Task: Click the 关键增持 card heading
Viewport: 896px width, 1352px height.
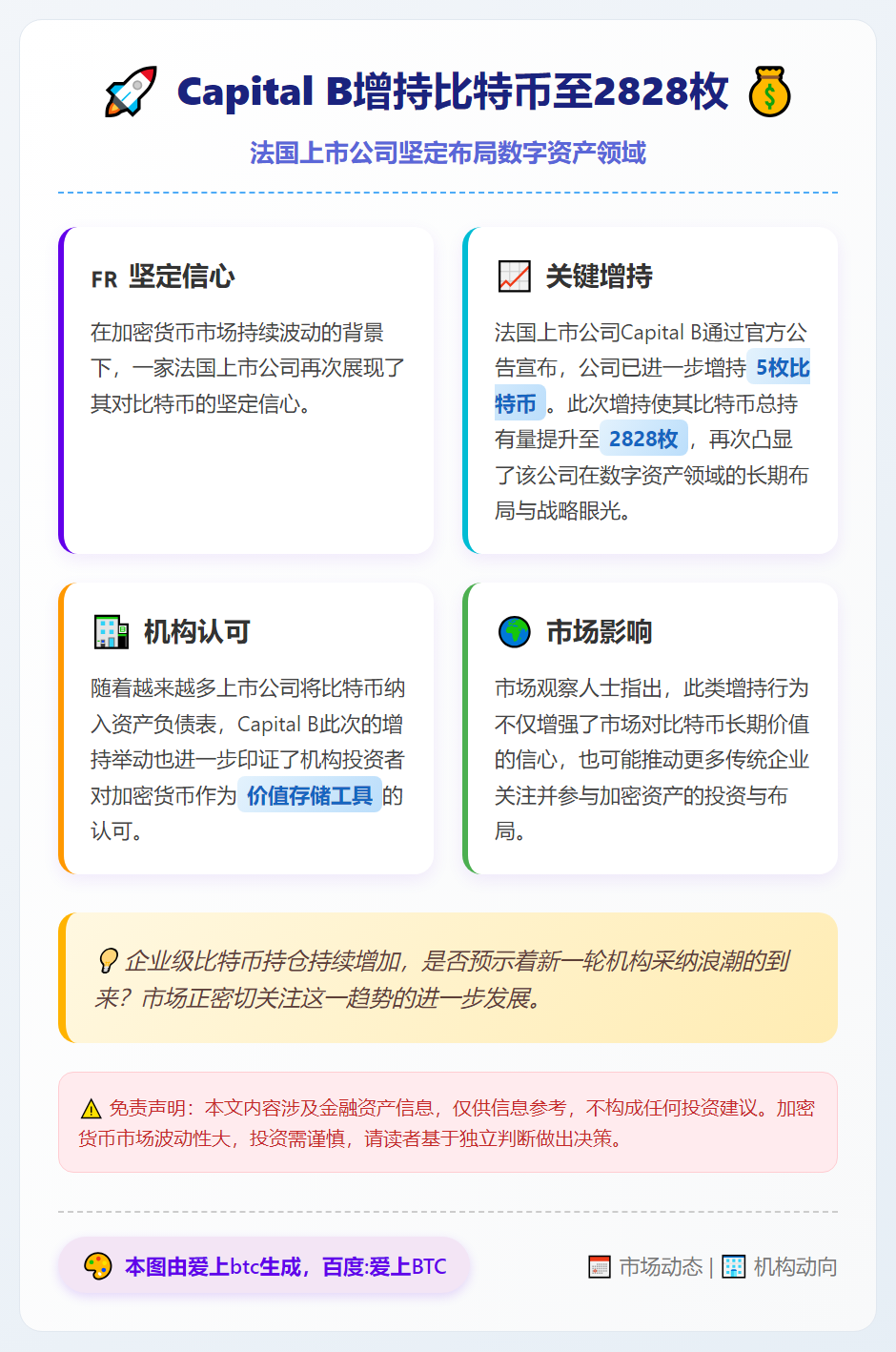Action: coord(599,277)
